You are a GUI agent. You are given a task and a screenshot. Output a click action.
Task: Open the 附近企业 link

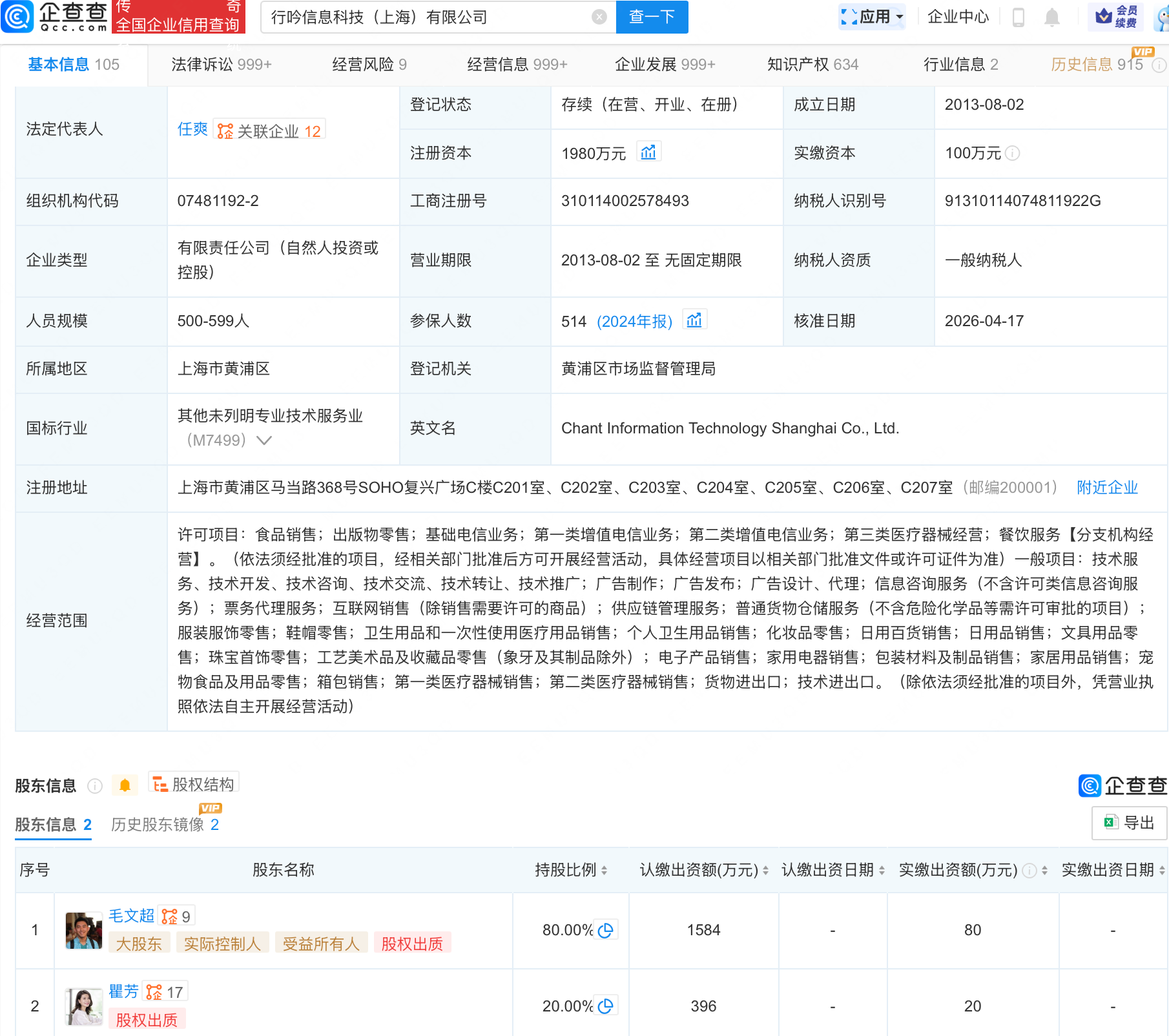point(1107,488)
